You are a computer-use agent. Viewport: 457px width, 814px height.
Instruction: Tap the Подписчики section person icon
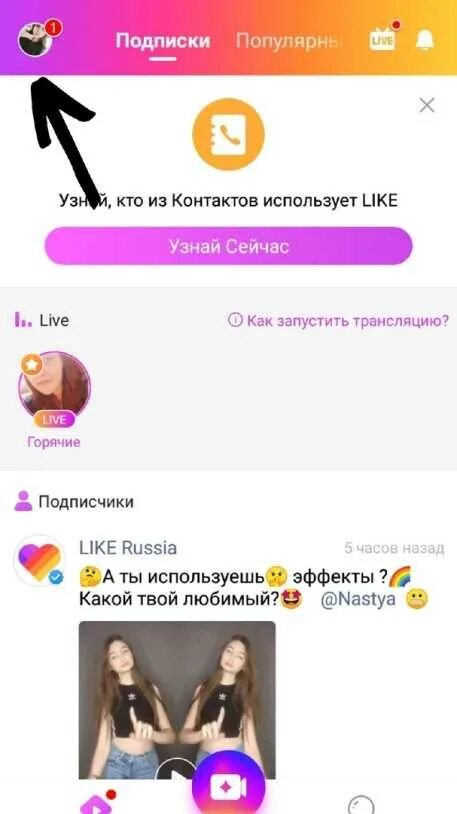pyautogui.click(x=23, y=501)
